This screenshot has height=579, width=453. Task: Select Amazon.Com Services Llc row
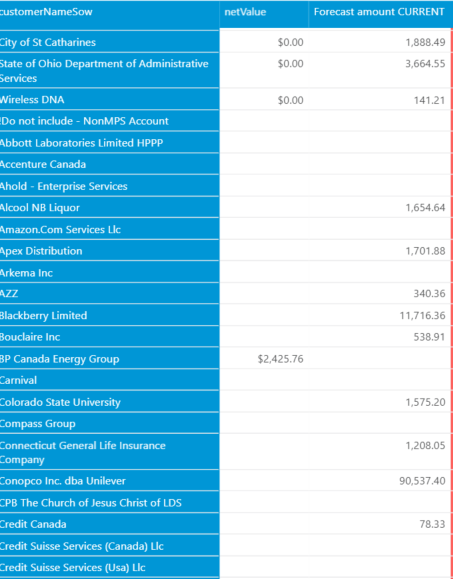(x=109, y=229)
